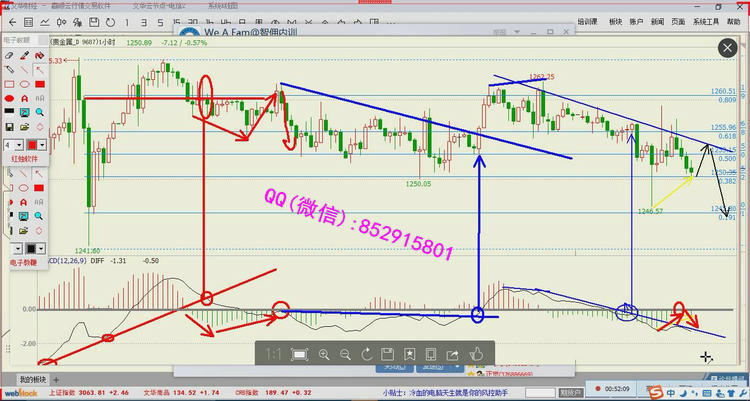Image resolution: width=750 pixels, height=401 pixels.
Task: Switch to the 我的板块 tab
Action: (32, 380)
